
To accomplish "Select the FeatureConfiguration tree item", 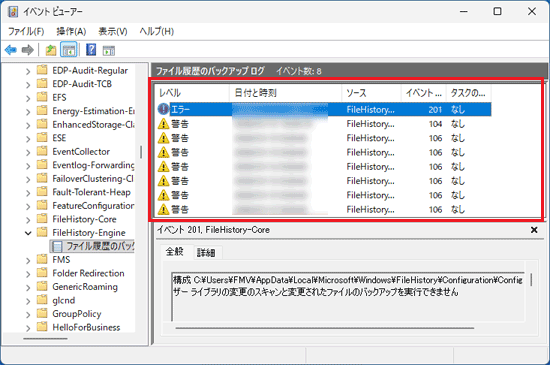I will click(93, 205).
